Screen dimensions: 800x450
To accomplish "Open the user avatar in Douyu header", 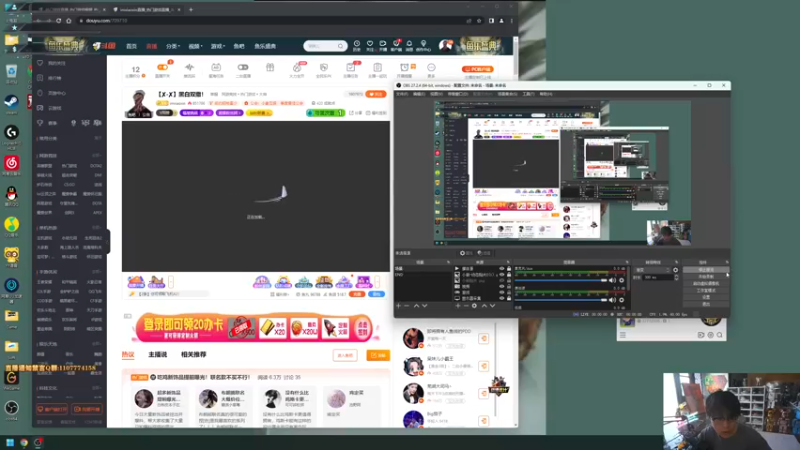I will [445, 45].
